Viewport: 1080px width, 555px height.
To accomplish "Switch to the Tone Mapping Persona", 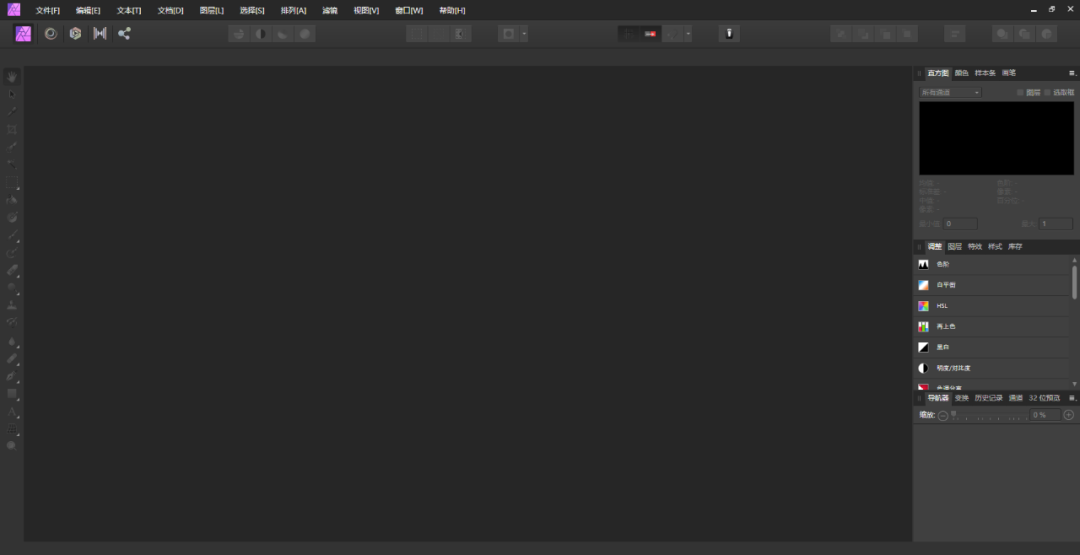I will click(x=100, y=33).
